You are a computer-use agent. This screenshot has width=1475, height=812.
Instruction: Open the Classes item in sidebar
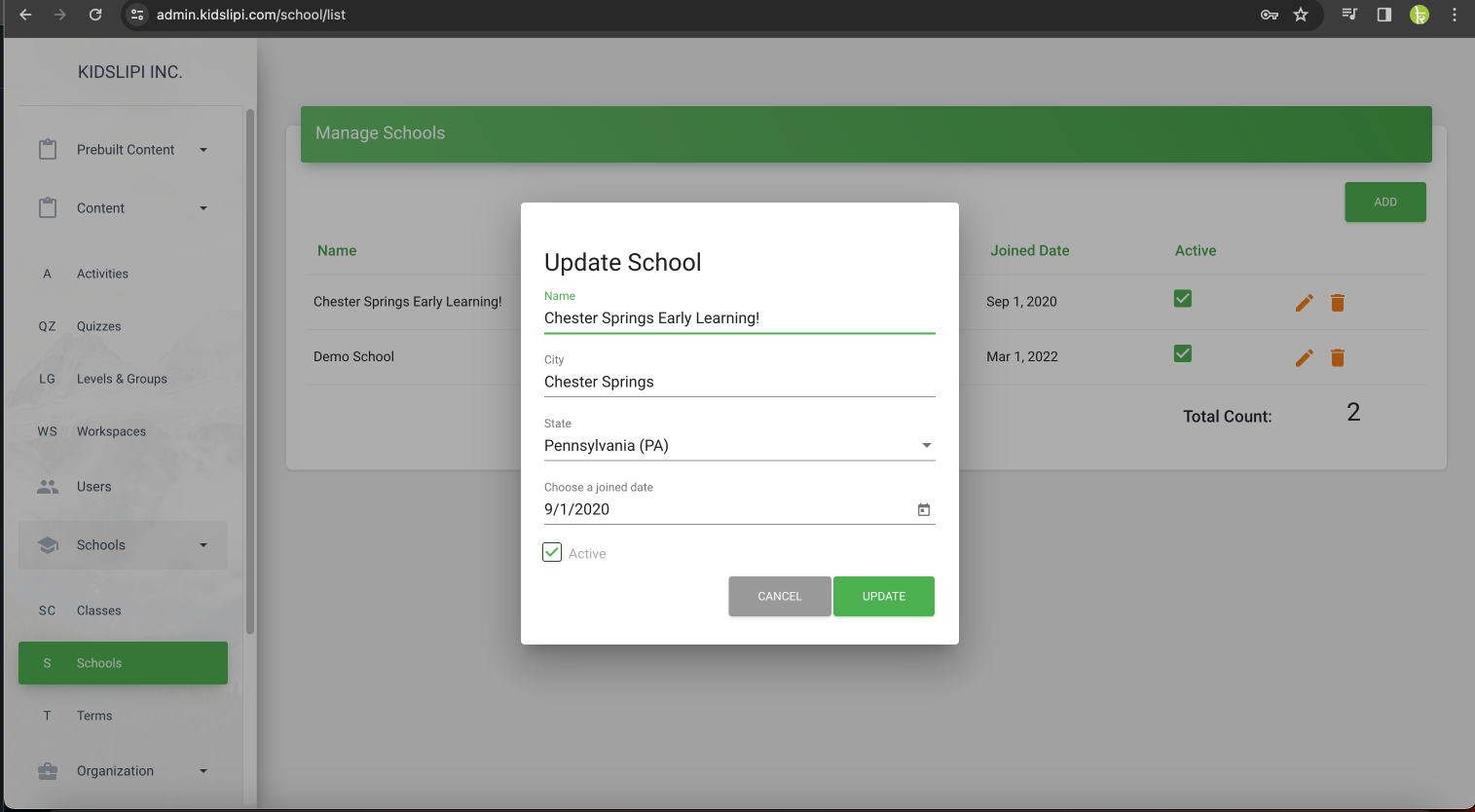[x=99, y=610]
